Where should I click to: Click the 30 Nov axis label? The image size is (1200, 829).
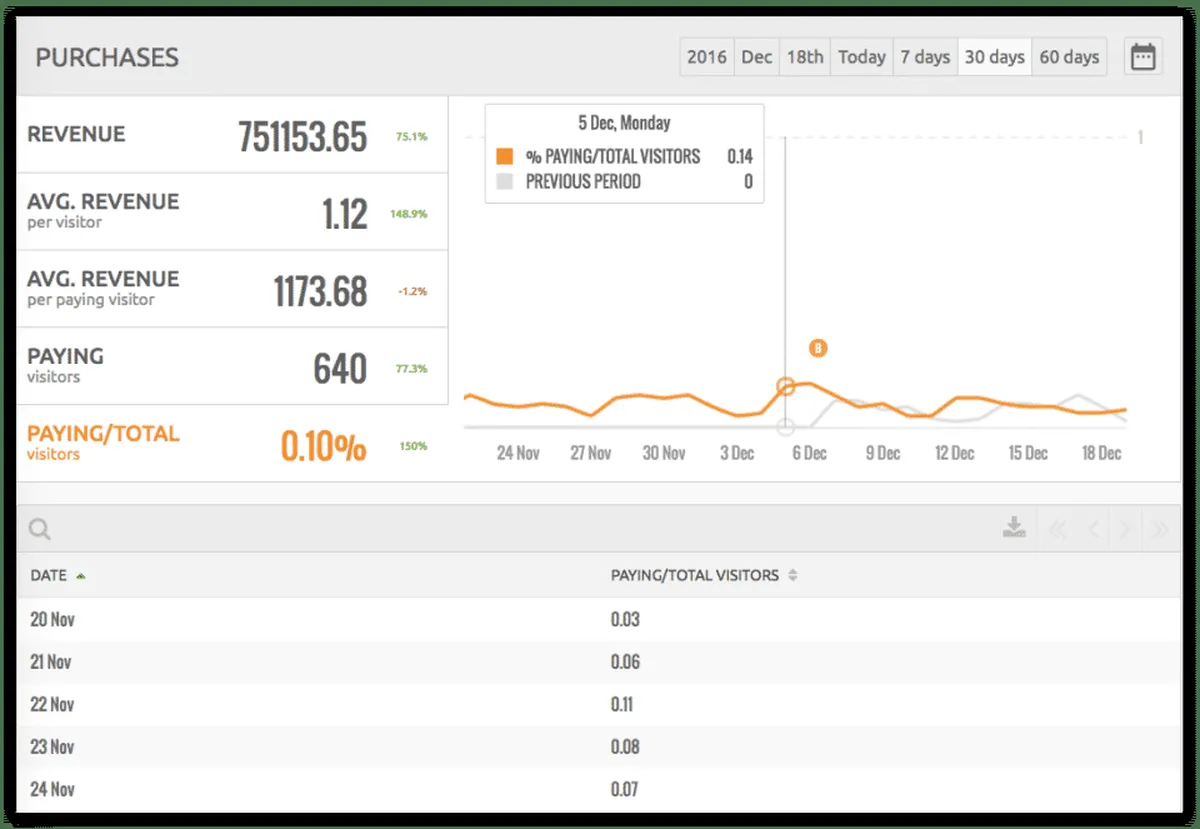click(x=664, y=453)
